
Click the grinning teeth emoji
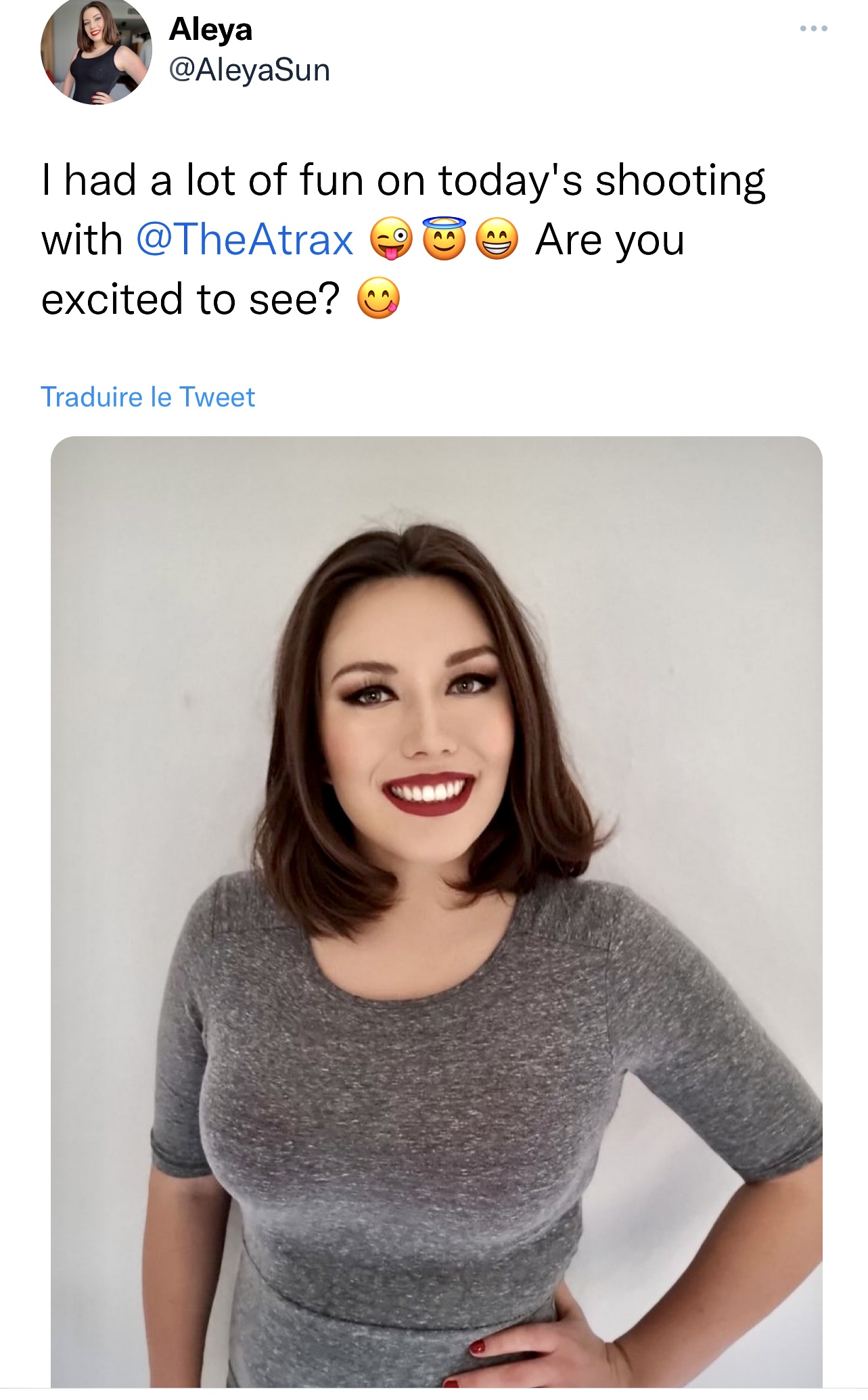(497, 241)
